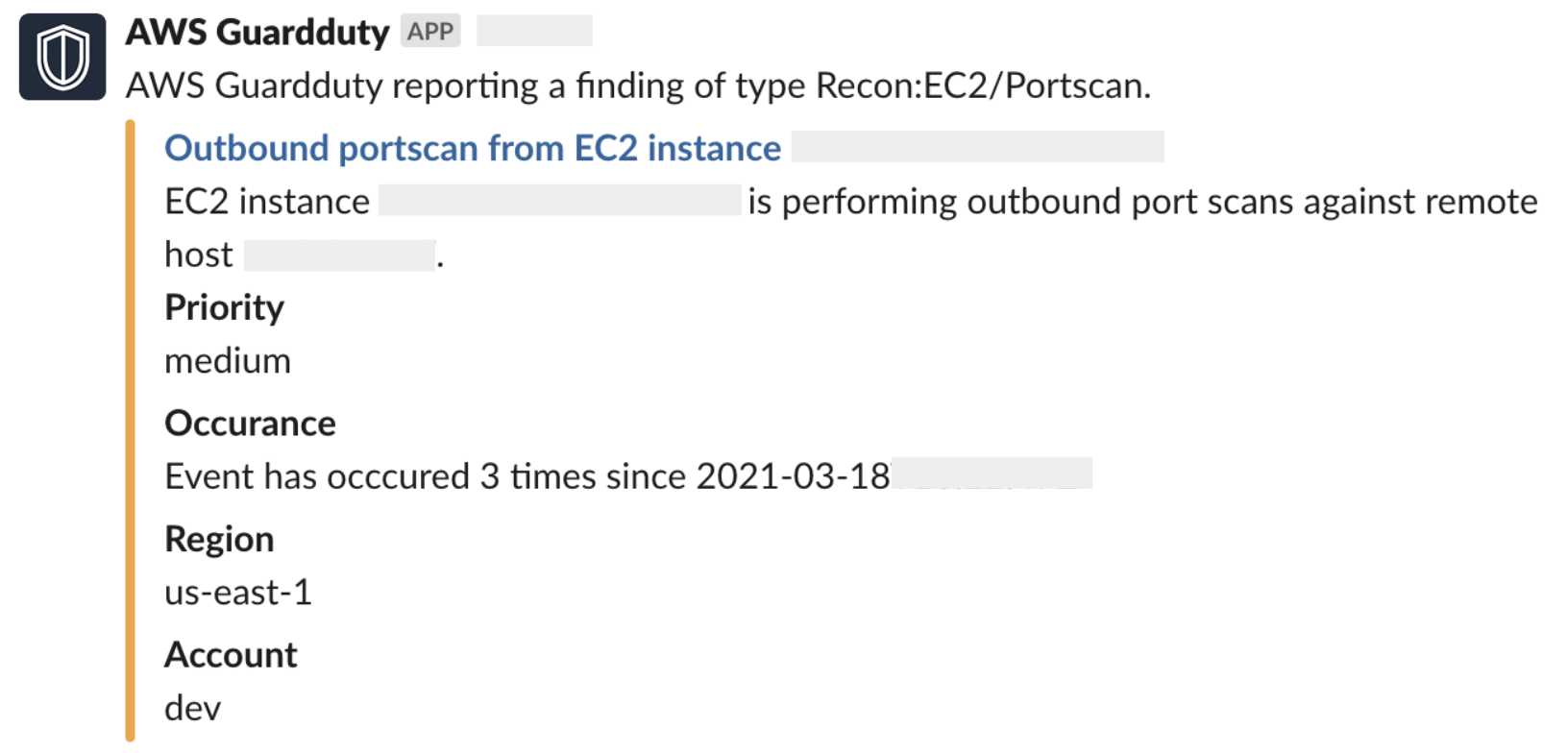Click the medium priority value
Screen dimensions: 1568x753
pyautogui.click(x=227, y=361)
